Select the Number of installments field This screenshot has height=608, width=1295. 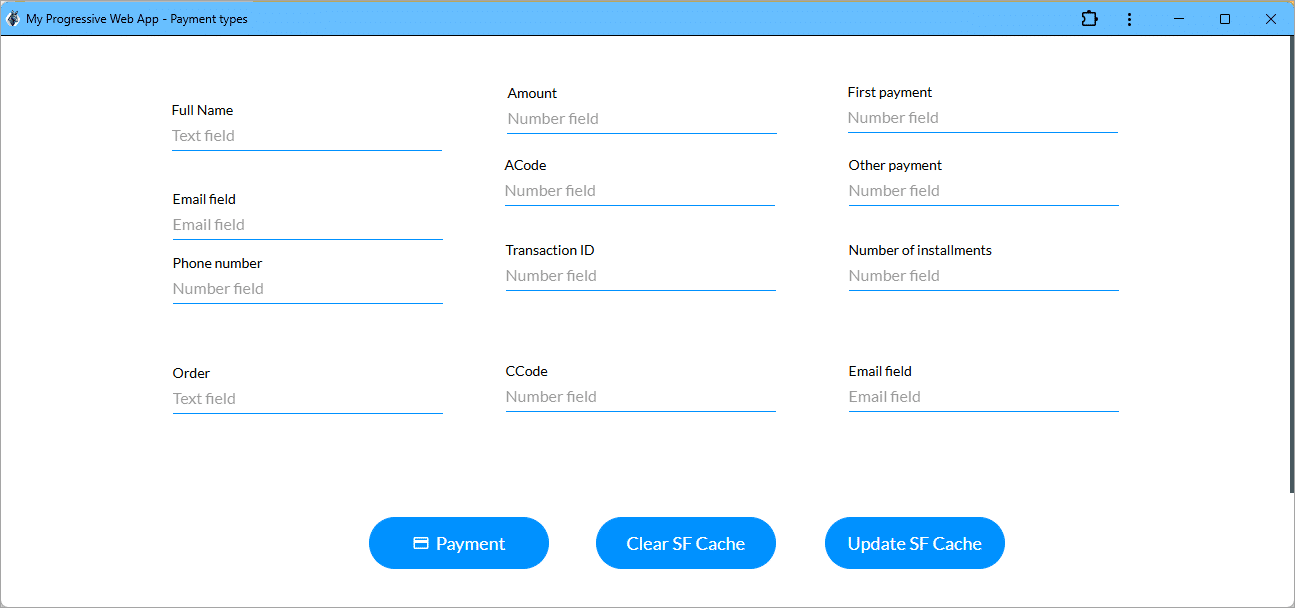tap(983, 276)
